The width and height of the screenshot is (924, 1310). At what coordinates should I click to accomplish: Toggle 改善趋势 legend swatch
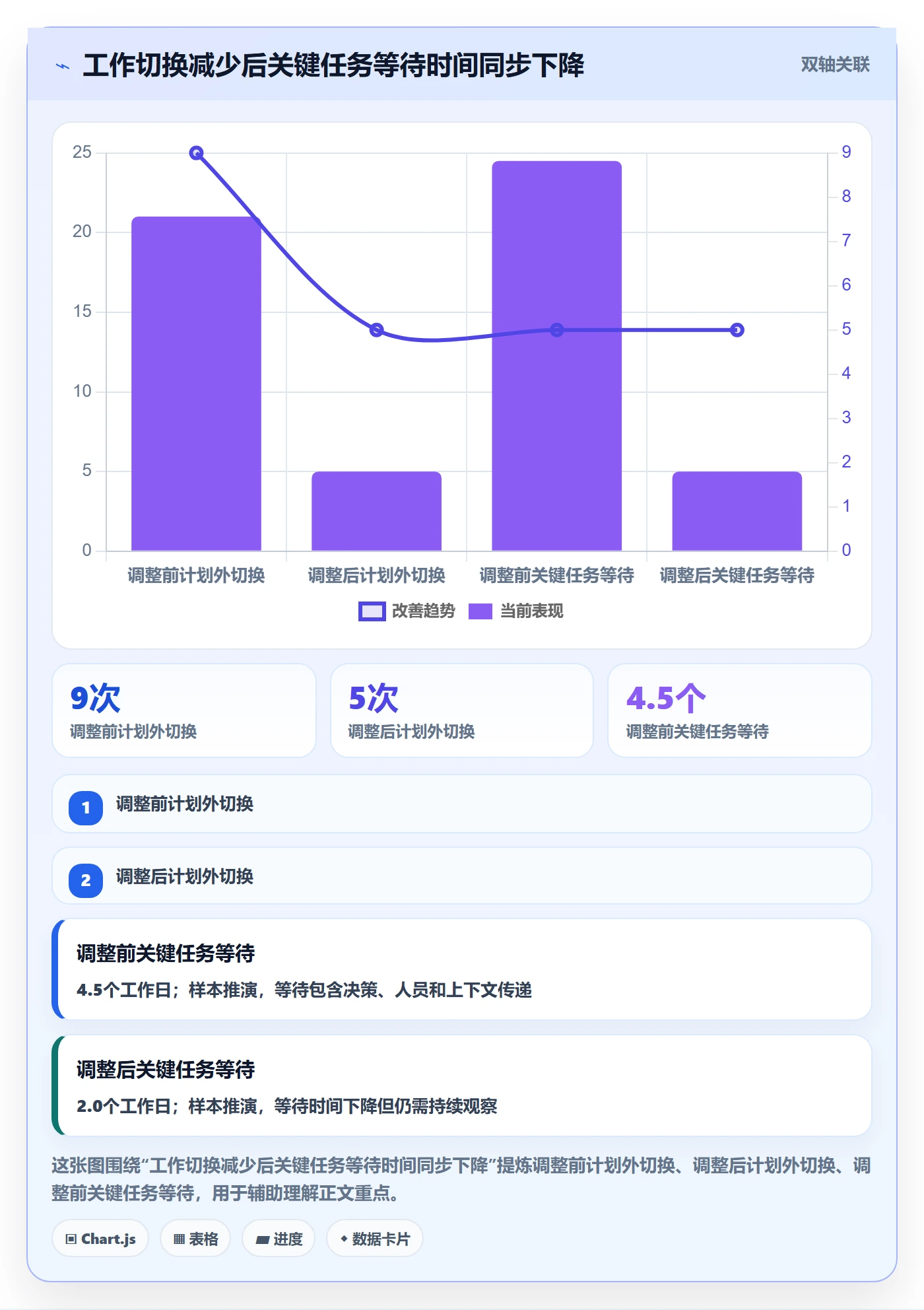pos(372,611)
